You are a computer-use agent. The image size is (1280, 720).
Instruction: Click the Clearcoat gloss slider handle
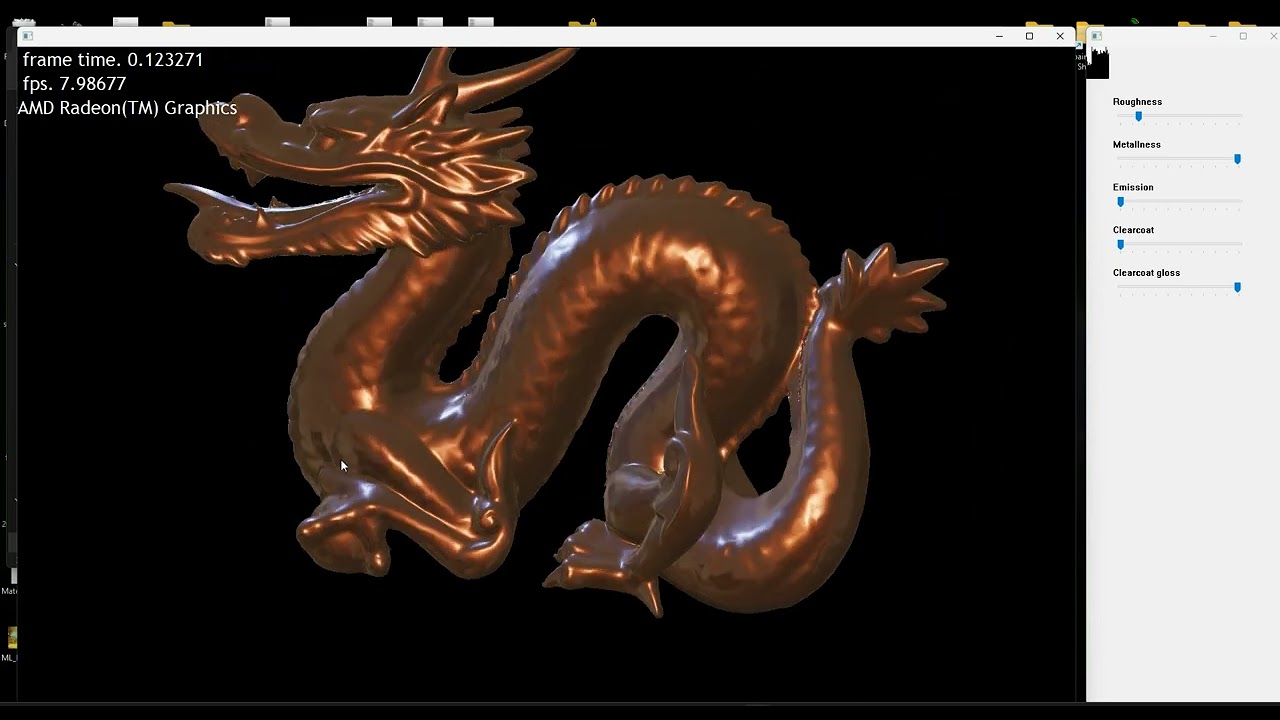tap(1237, 288)
